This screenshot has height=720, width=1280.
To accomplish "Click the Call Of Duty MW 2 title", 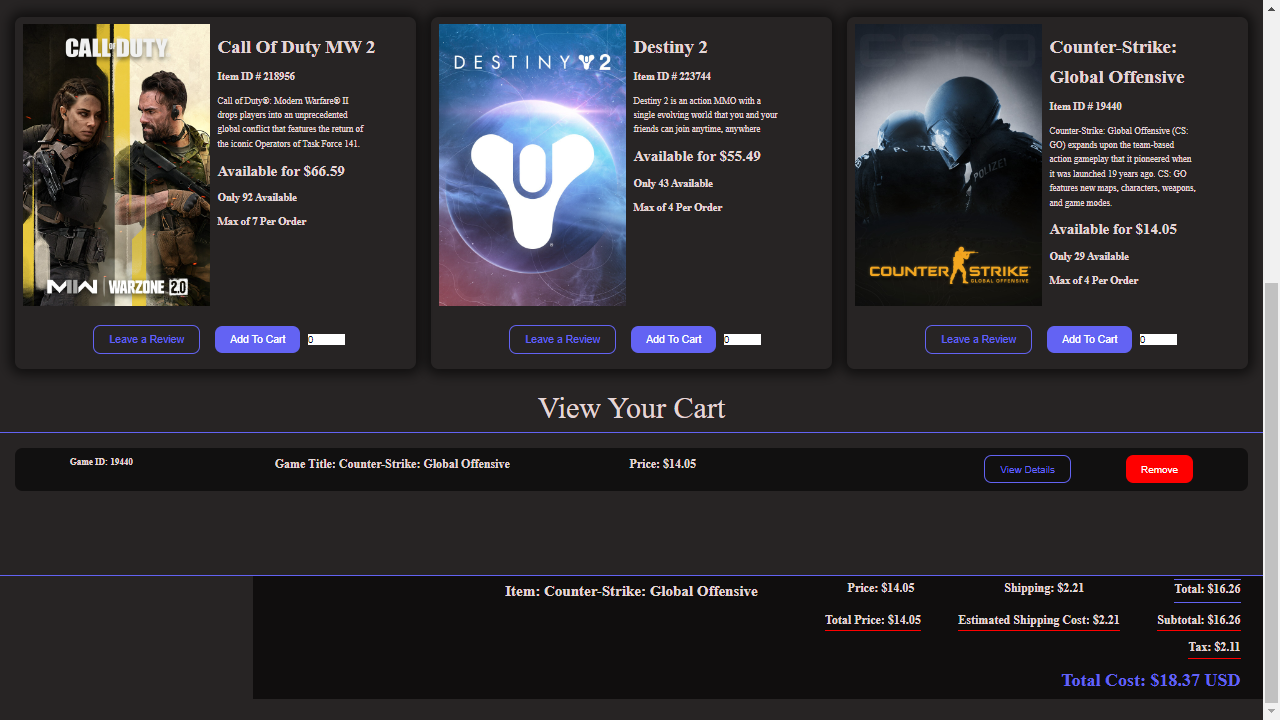I will coord(296,47).
